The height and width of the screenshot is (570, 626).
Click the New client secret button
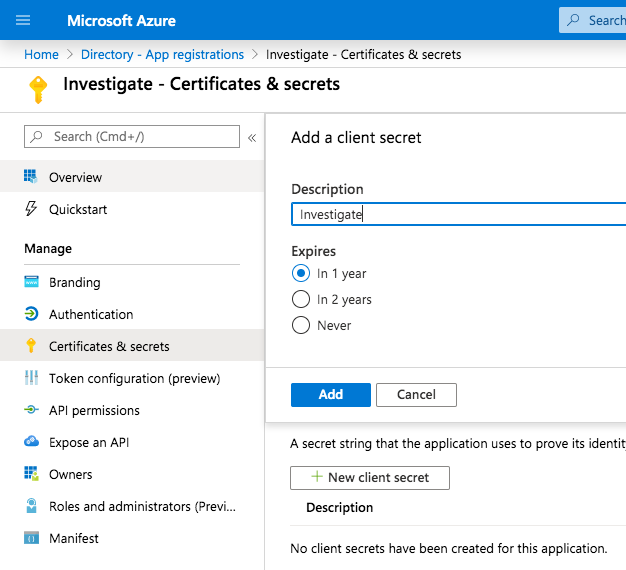369,477
